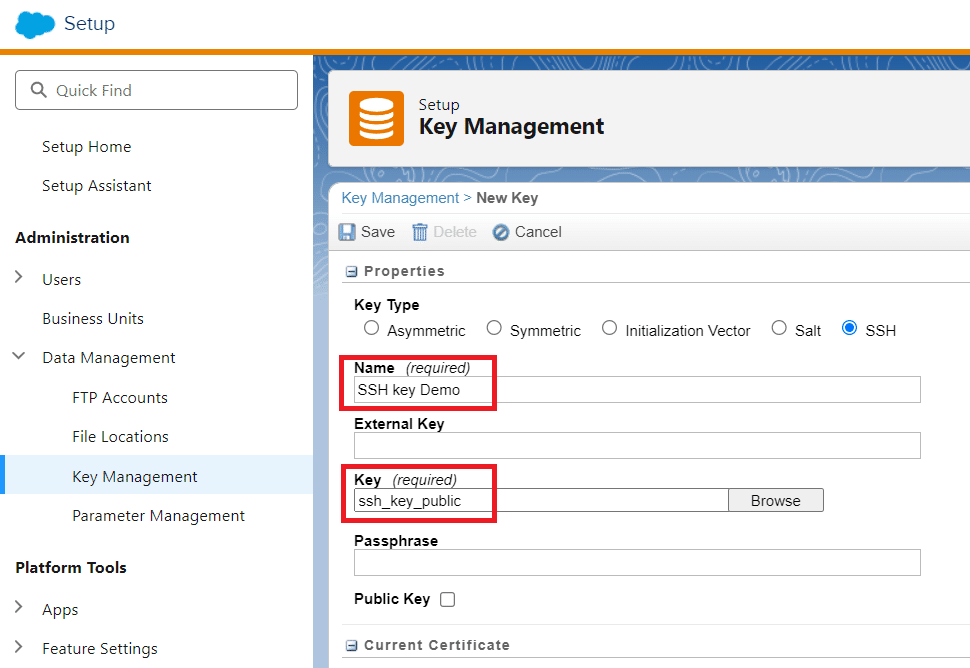Choose the Salt key type option
Image resolution: width=970 pixels, height=668 pixels.
779,328
